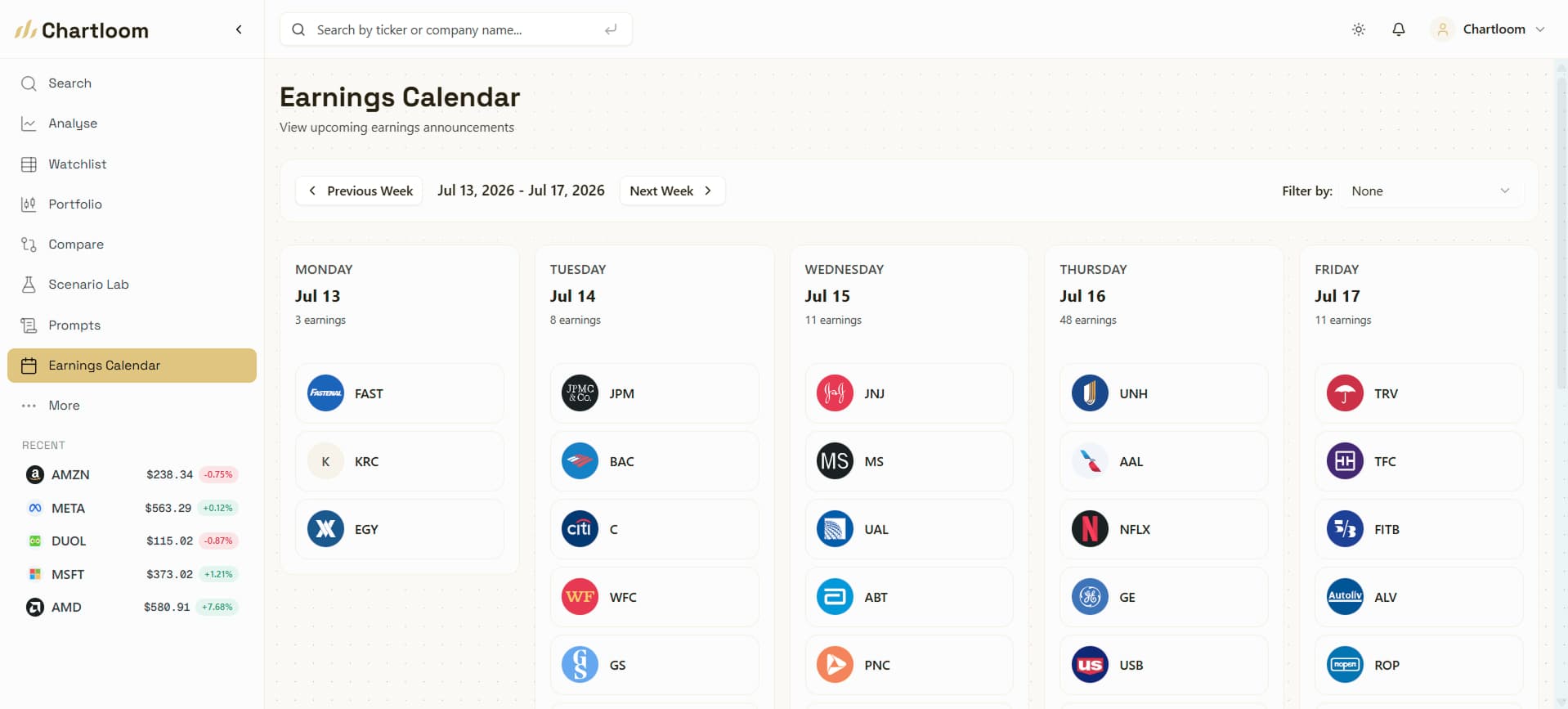The image size is (1568, 709).
Task: Select Earnings Calendar sidebar item
Action: pyautogui.click(x=132, y=366)
